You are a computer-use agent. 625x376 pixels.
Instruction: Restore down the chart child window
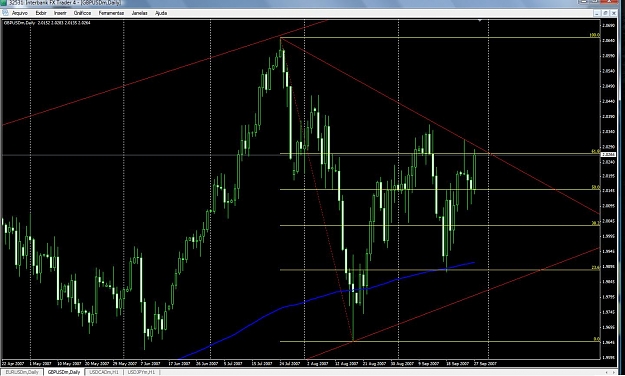(605, 13)
